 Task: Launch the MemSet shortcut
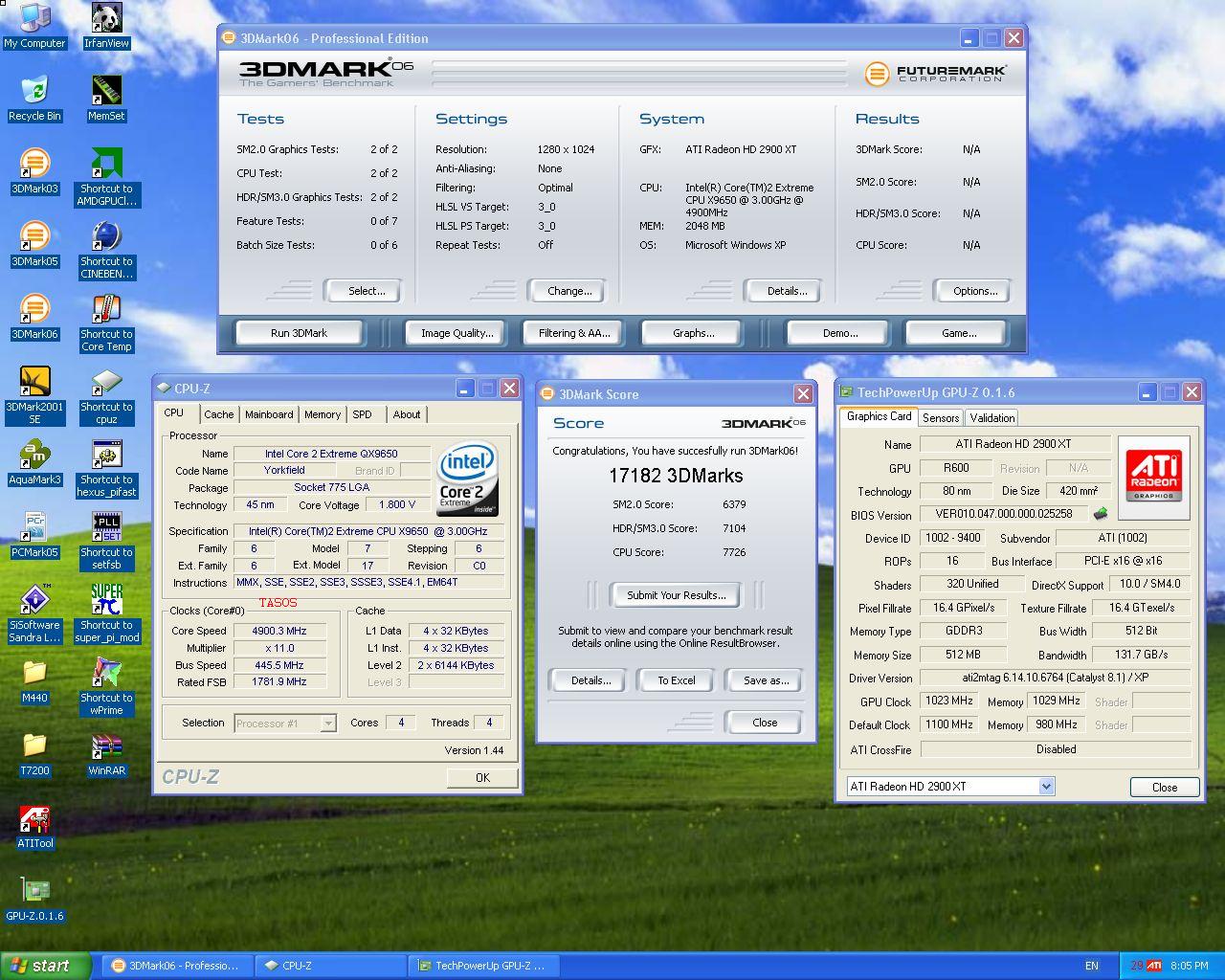(106, 99)
